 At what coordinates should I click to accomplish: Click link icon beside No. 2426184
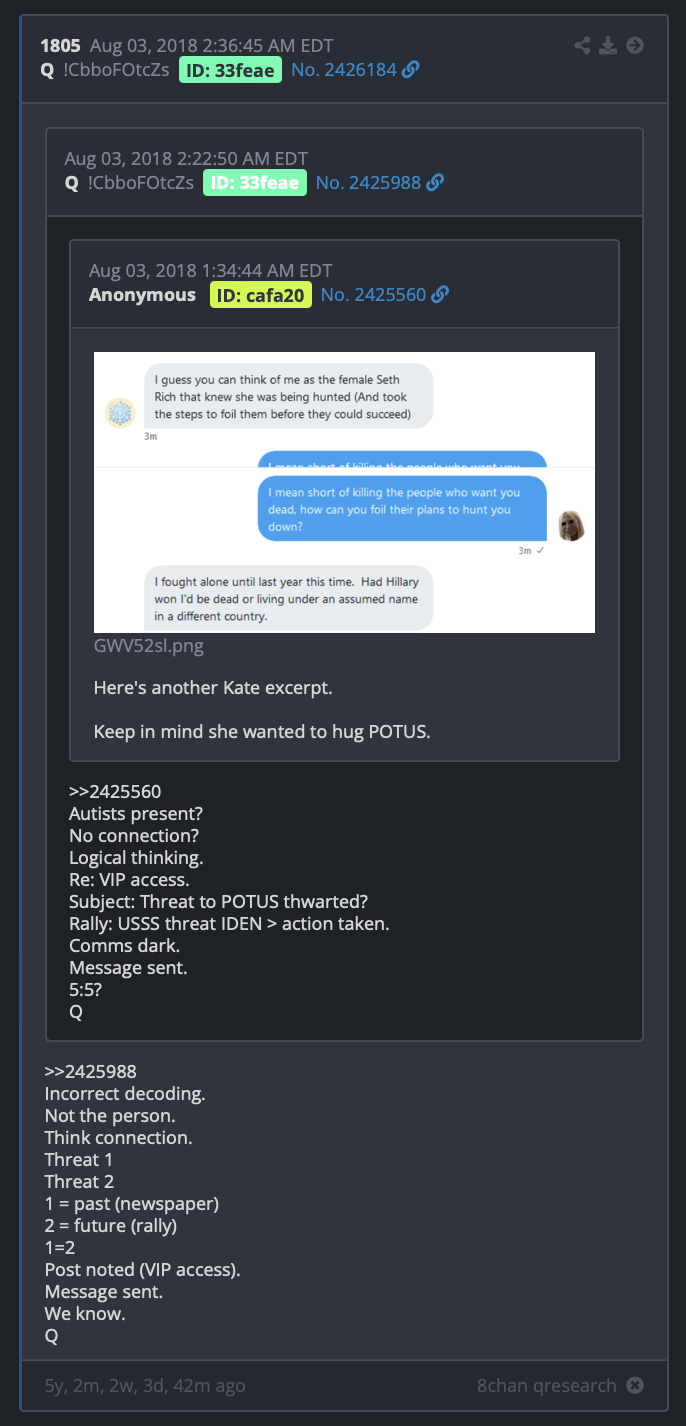point(411,70)
